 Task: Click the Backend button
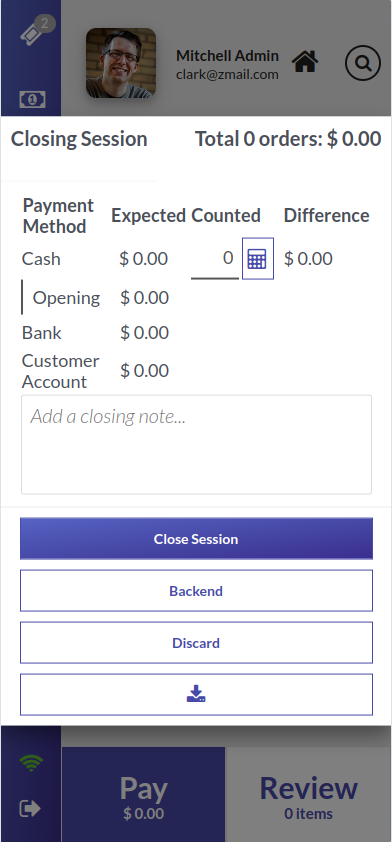(197, 591)
